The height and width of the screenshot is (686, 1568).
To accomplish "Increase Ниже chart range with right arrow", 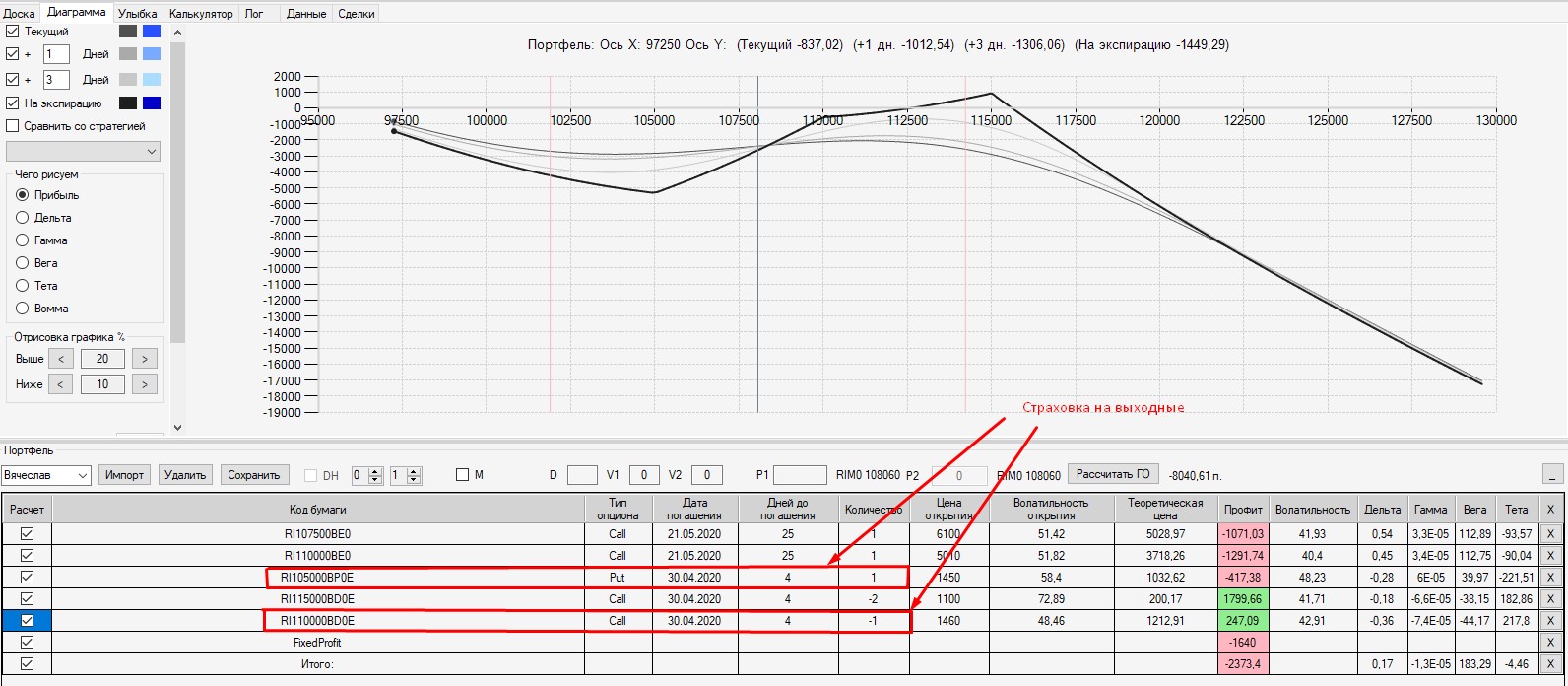I will (145, 384).
